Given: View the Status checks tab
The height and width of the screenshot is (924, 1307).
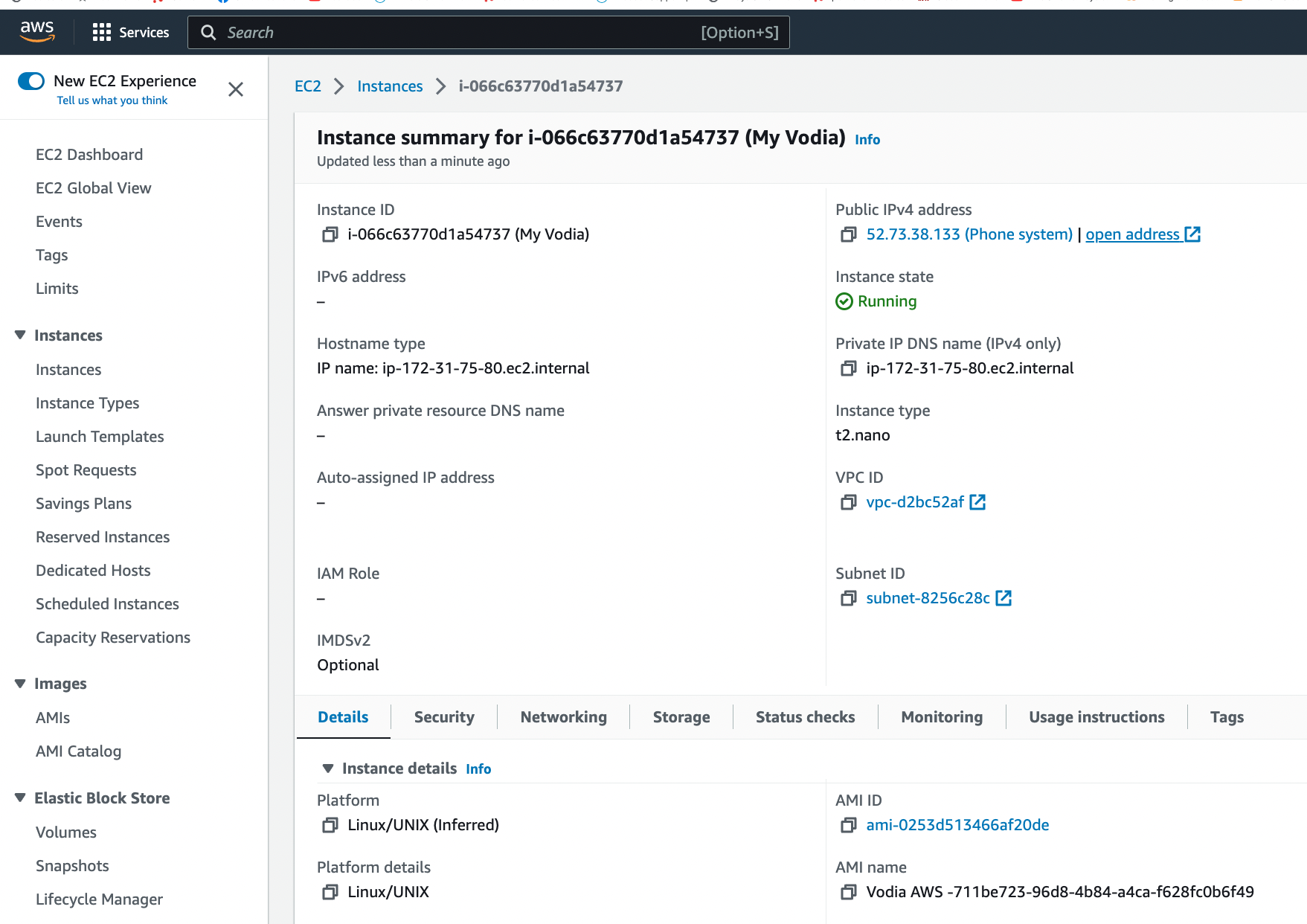Looking at the screenshot, I should (x=806, y=717).
